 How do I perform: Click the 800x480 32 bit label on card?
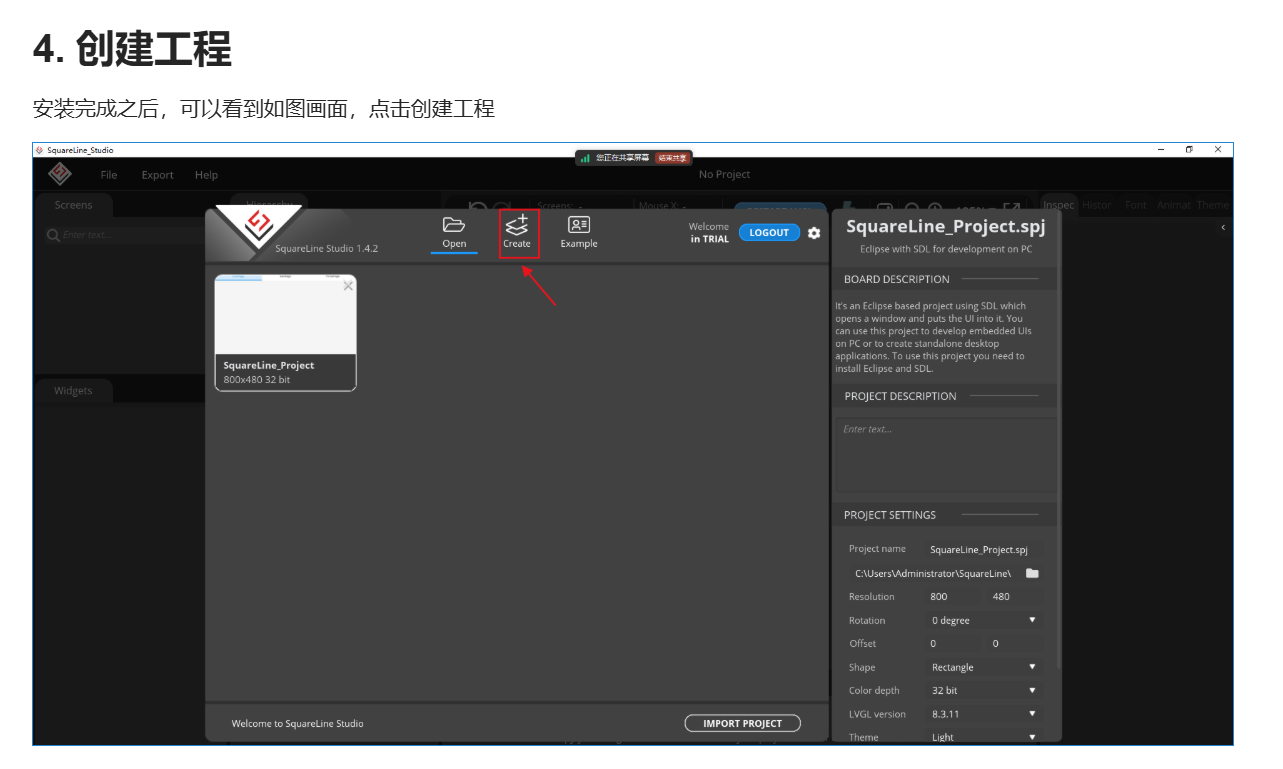[257, 380]
